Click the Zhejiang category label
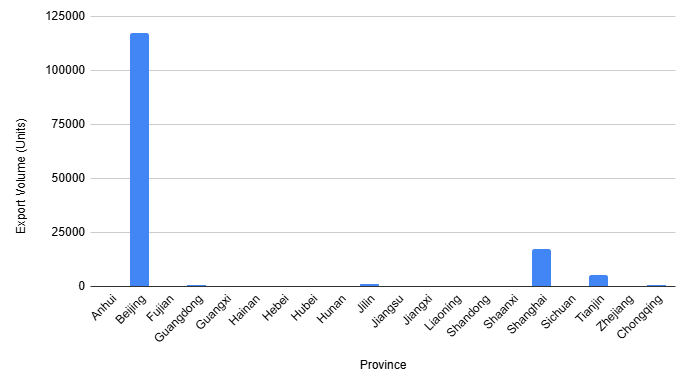This screenshot has width=689, height=385. point(615,312)
